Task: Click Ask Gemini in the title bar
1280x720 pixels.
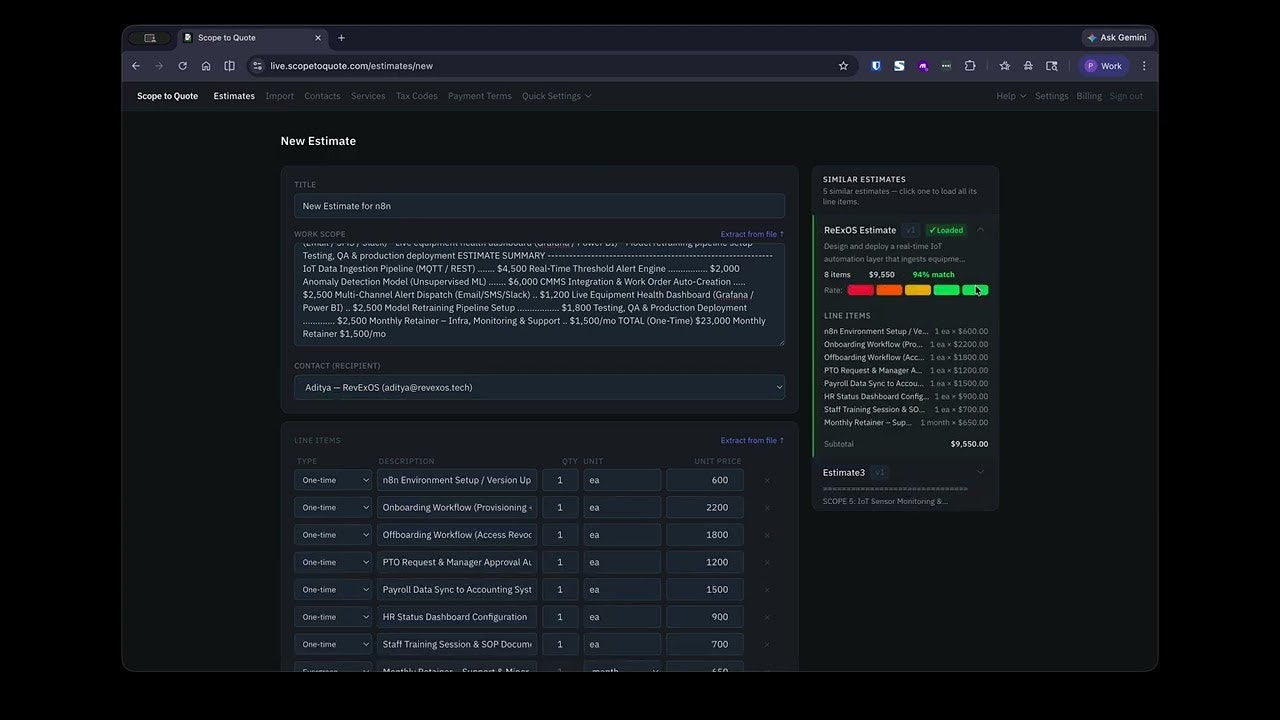Action: (x=1116, y=38)
